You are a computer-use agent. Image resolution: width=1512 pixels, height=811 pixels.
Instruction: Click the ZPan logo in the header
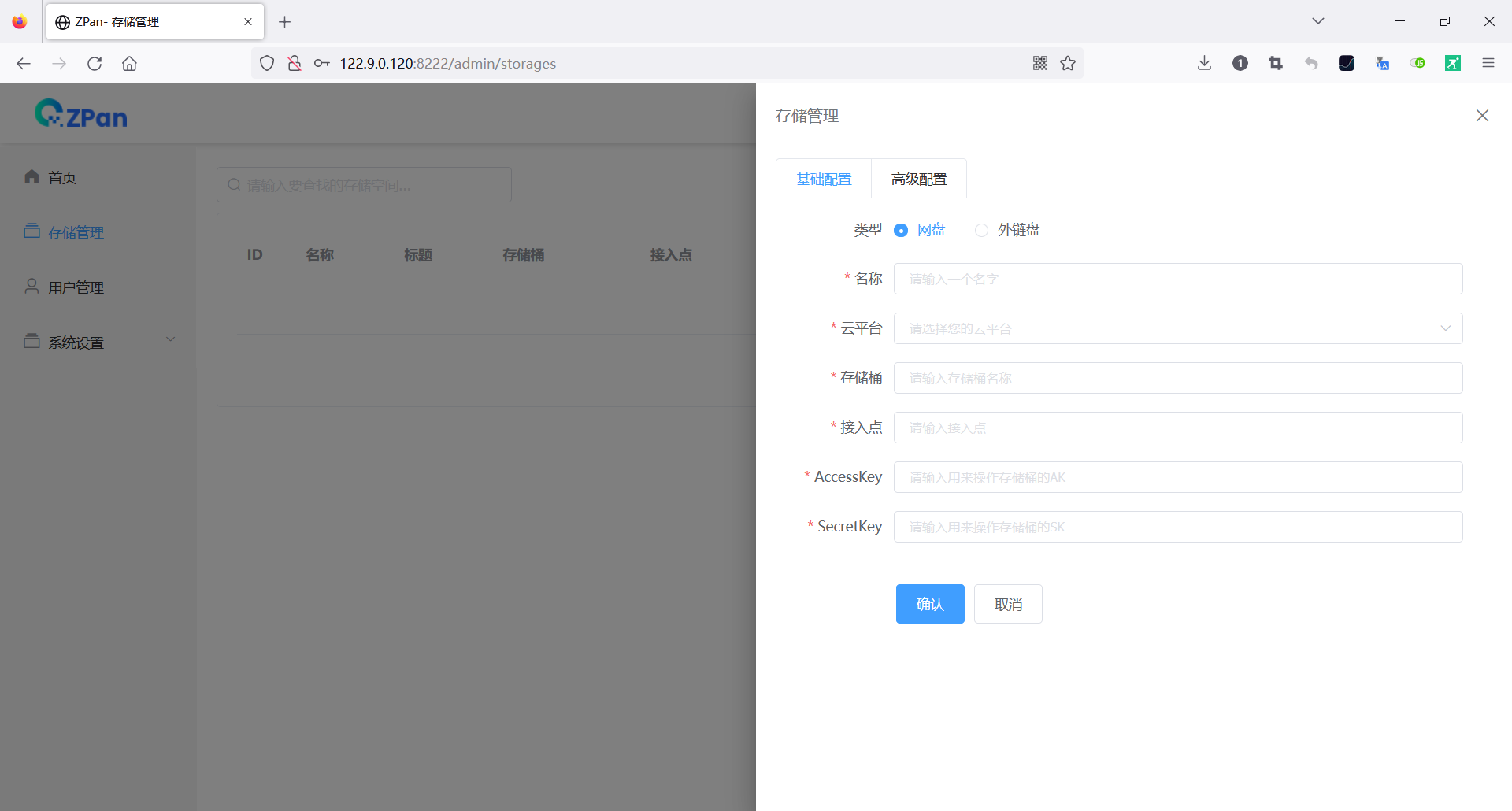(80, 113)
